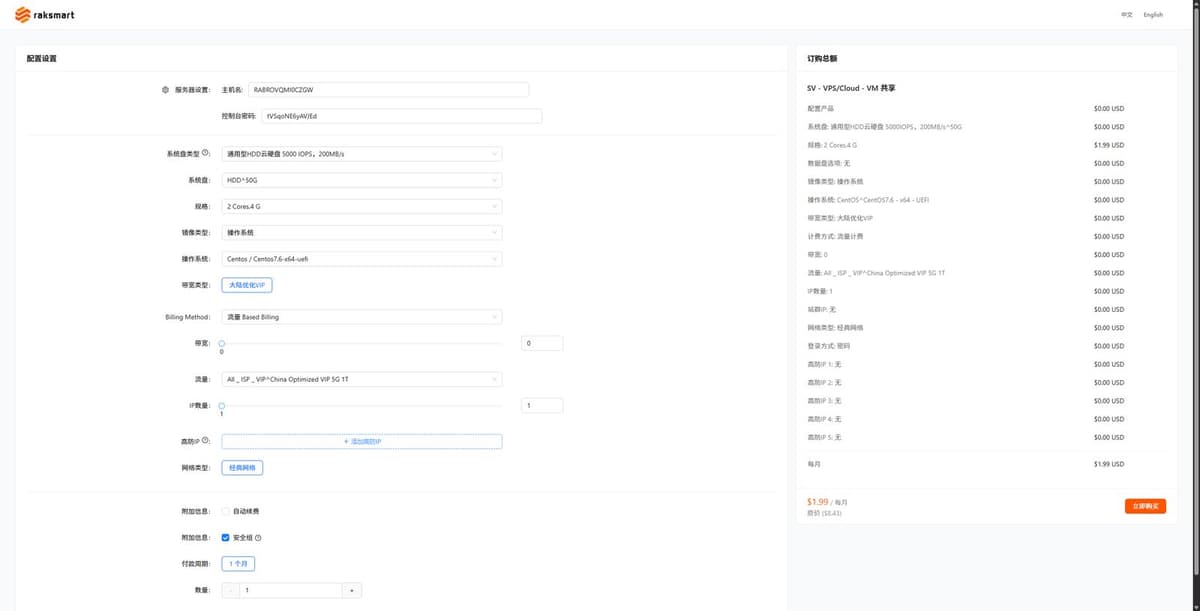The height and width of the screenshot is (611, 1200).
Task: Switch language to 中文
Action: (x=1127, y=15)
